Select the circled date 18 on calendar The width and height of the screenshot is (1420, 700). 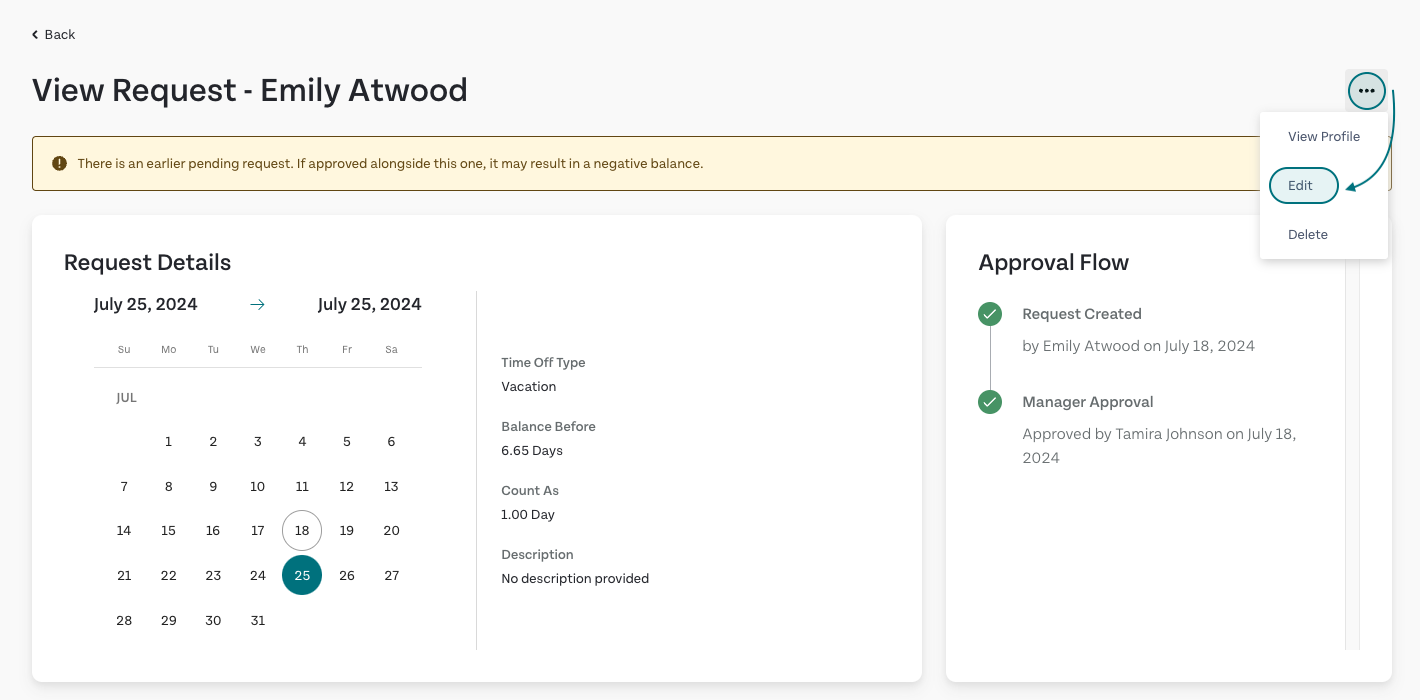302,531
